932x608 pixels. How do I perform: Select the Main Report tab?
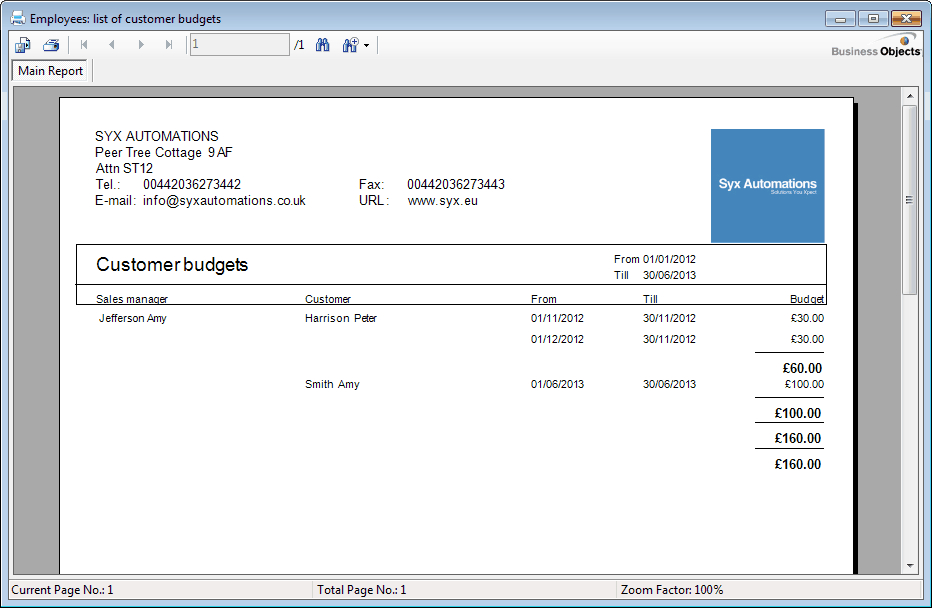click(x=51, y=71)
